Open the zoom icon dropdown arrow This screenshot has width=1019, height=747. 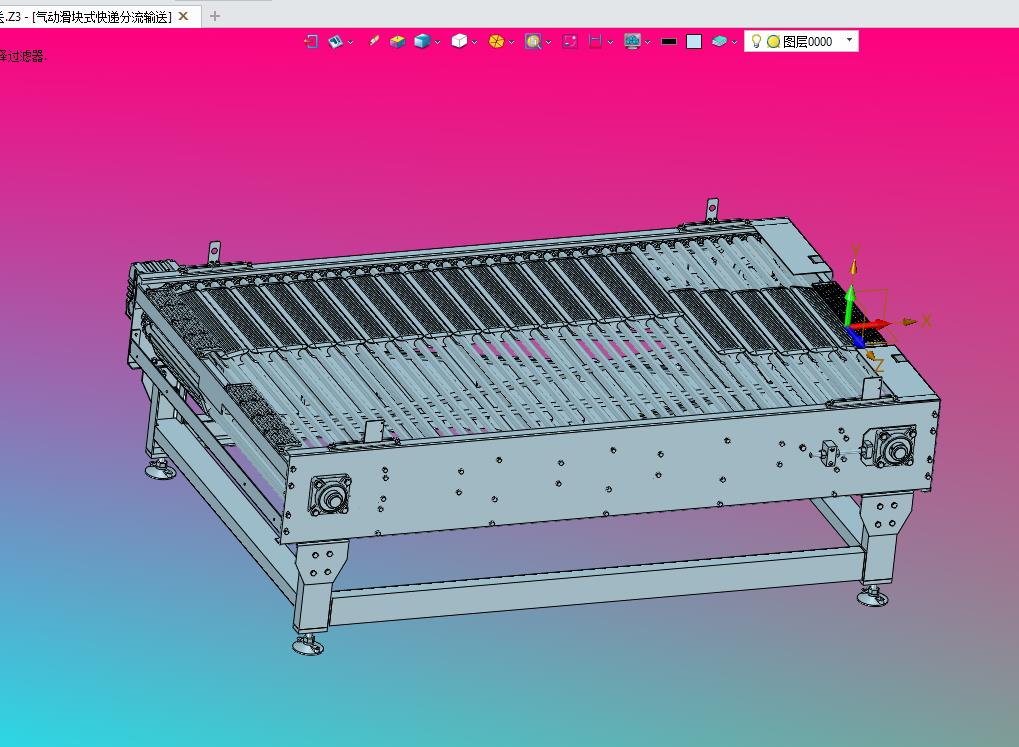(548, 42)
